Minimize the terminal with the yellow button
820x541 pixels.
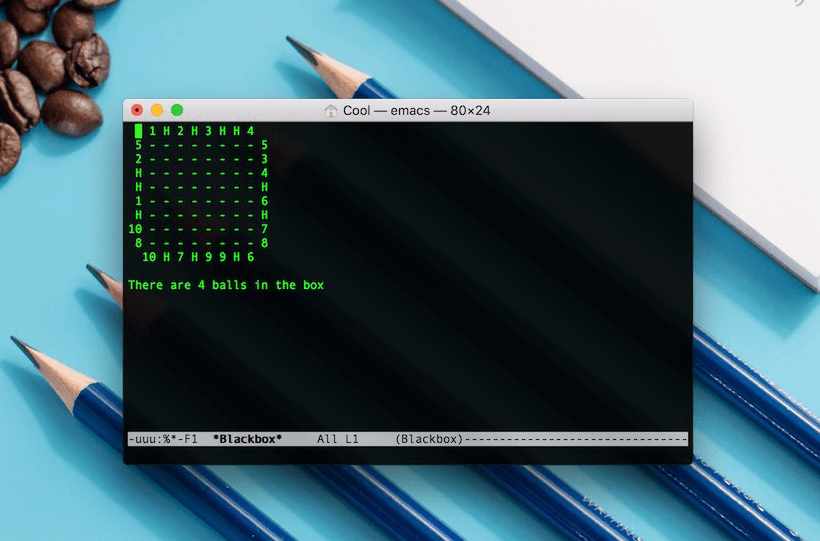(x=157, y=110)
